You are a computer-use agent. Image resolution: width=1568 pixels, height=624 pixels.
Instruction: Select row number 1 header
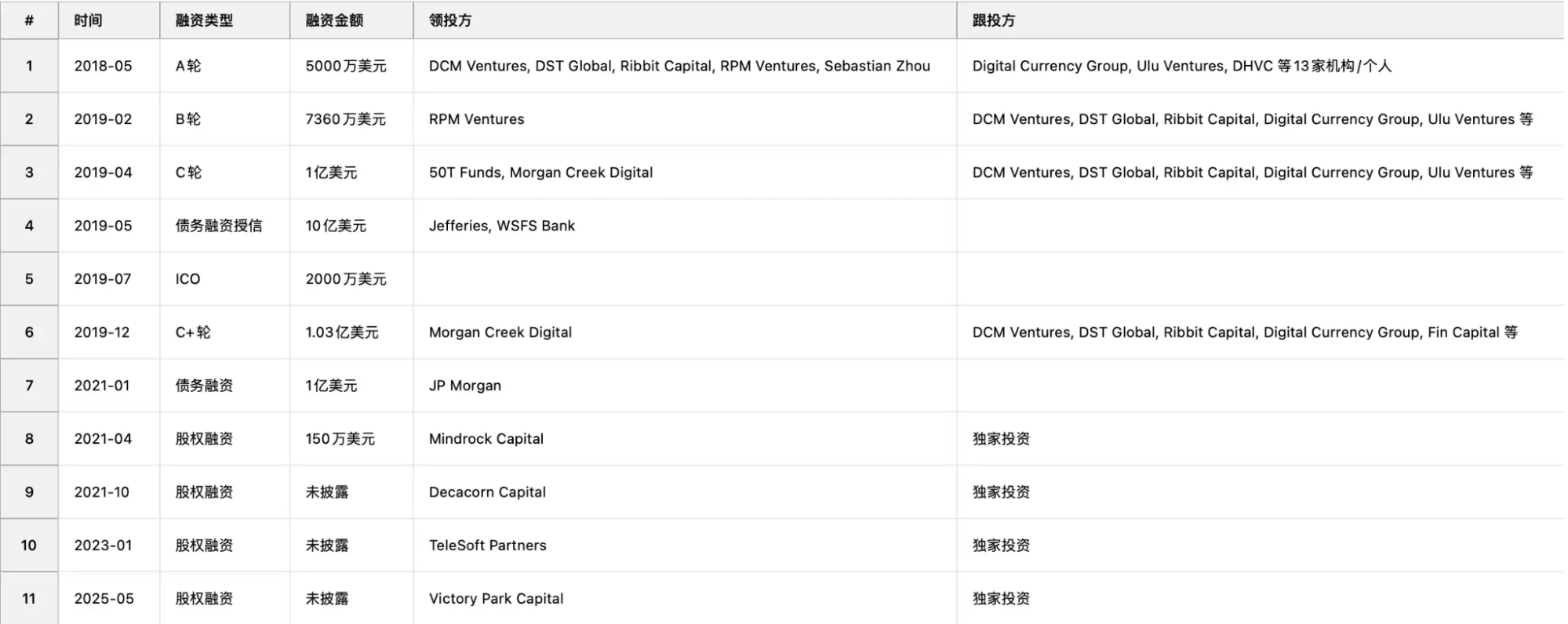click(x=29, y=66)
